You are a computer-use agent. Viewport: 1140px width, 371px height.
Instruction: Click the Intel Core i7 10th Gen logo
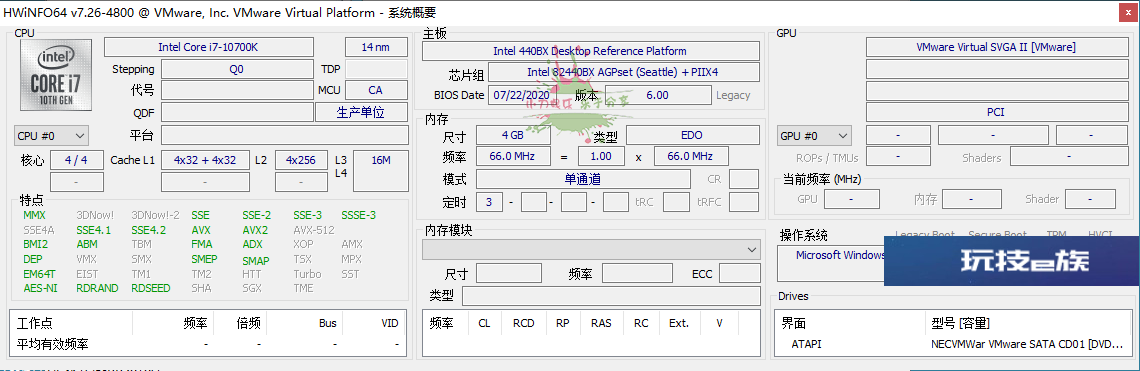[56, 75]
